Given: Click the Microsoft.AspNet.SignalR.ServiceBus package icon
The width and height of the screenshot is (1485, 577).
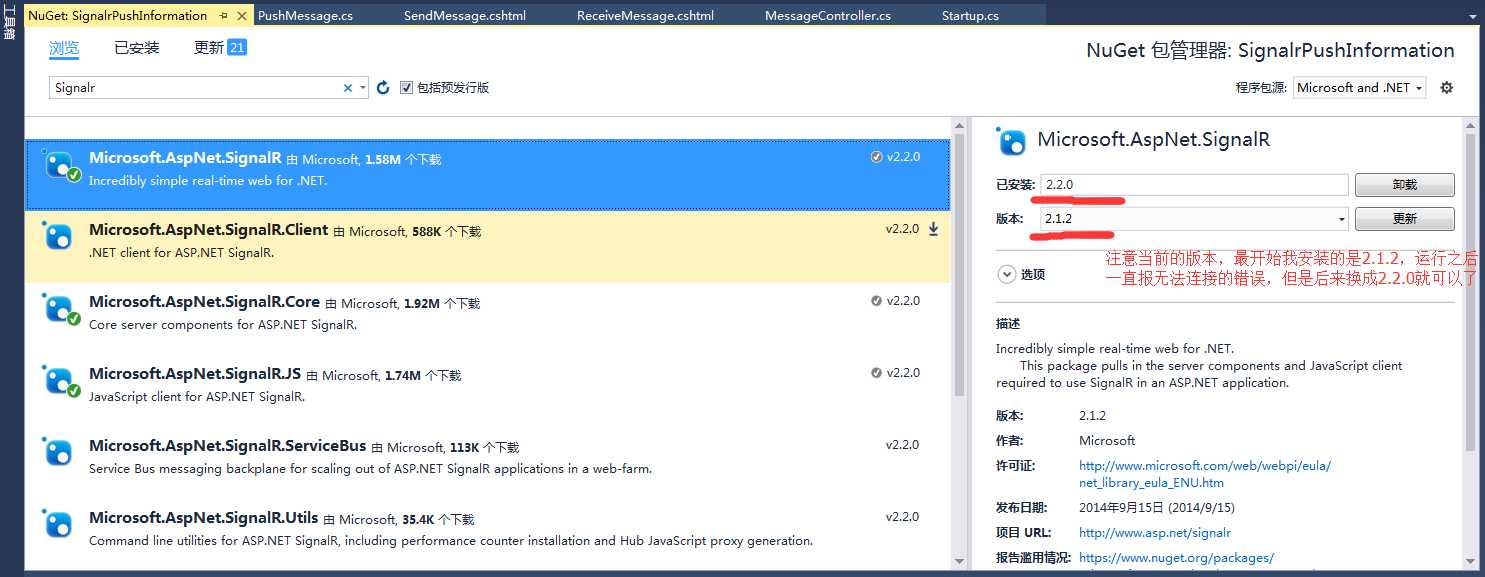Looking at the screenshot, I should [59, 453].
